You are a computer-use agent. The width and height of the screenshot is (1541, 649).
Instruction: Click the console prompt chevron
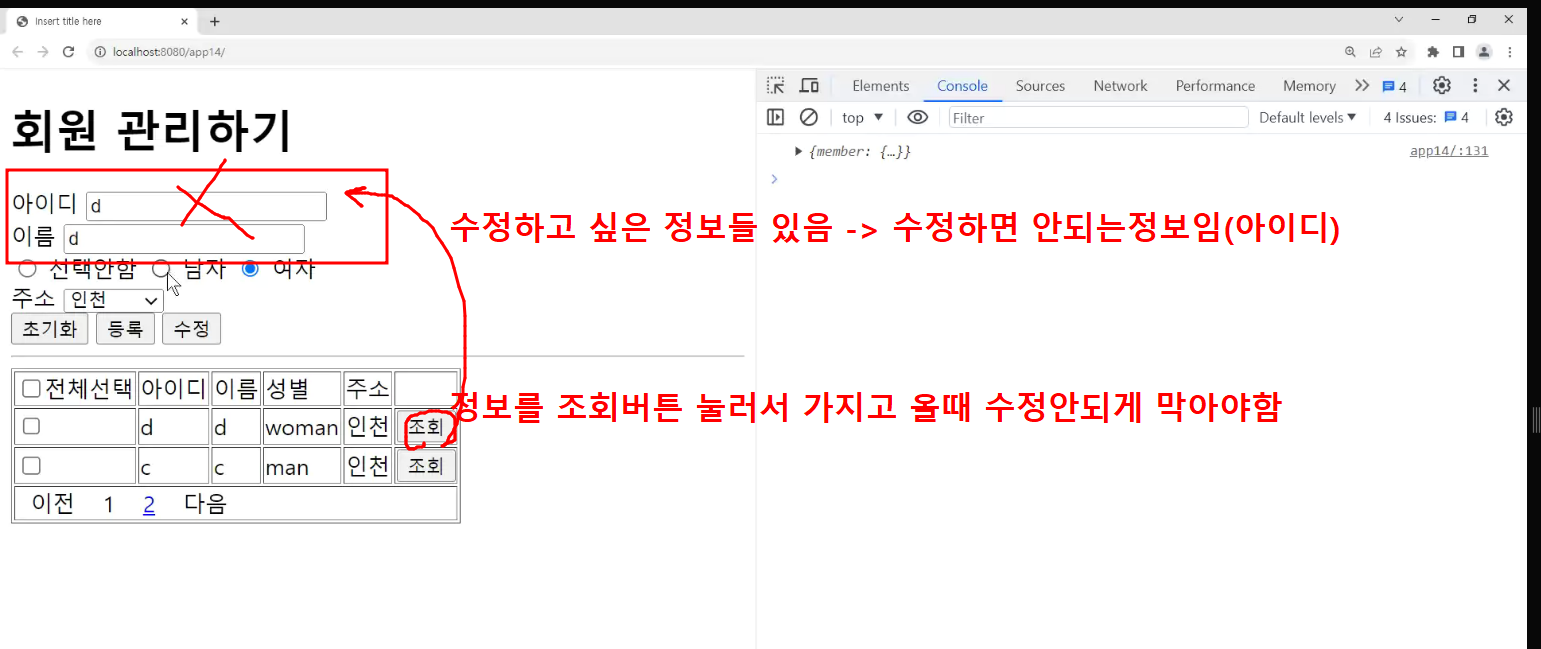[773, 179]
